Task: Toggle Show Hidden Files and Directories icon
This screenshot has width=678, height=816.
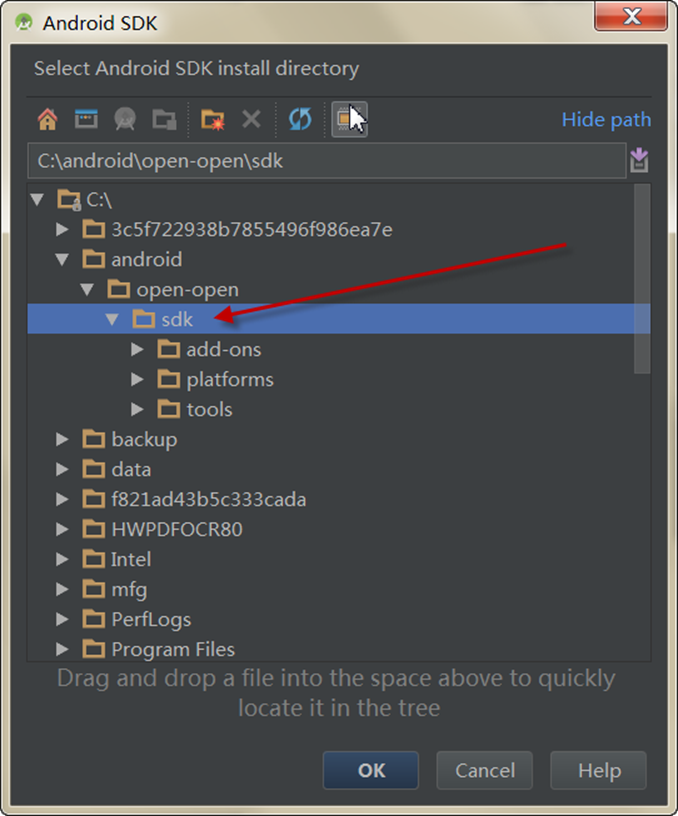Action: click(x=349, y=119)
